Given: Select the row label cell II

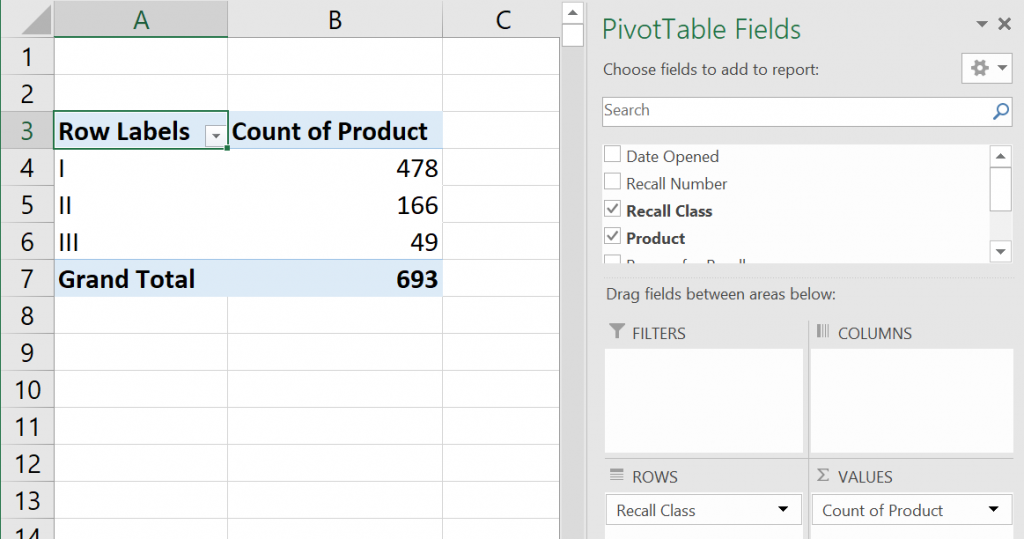Looking at the screenshot, I should (x=141, y=205).
